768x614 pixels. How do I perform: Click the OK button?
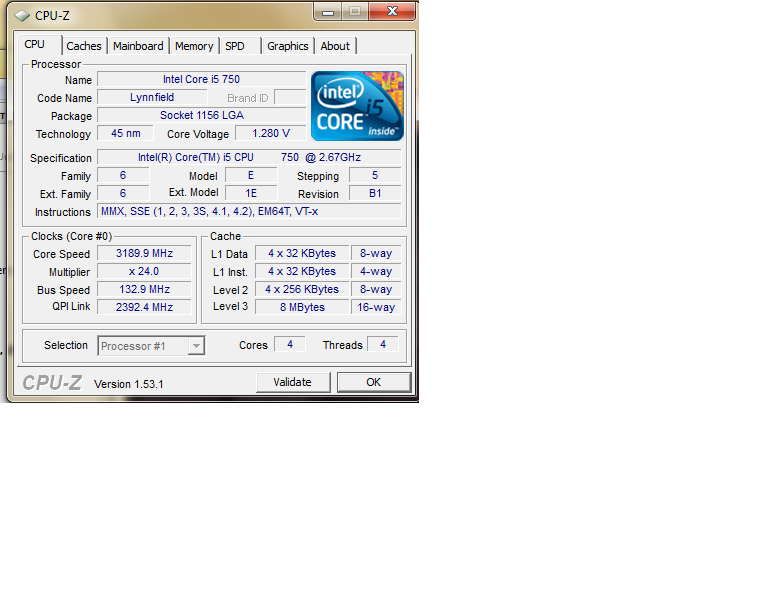374,382
